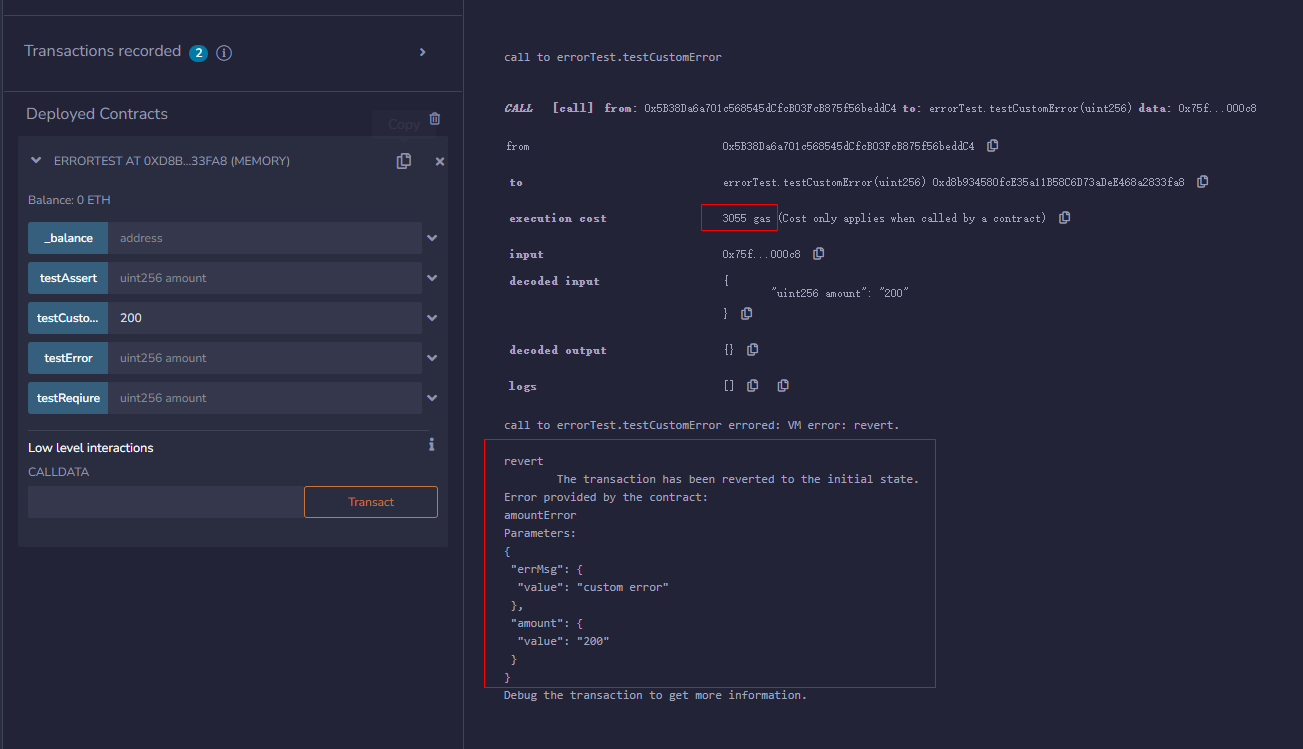The image size is (1303, 749).
Task: Run the testAssert function
Action: pos(68,278)
